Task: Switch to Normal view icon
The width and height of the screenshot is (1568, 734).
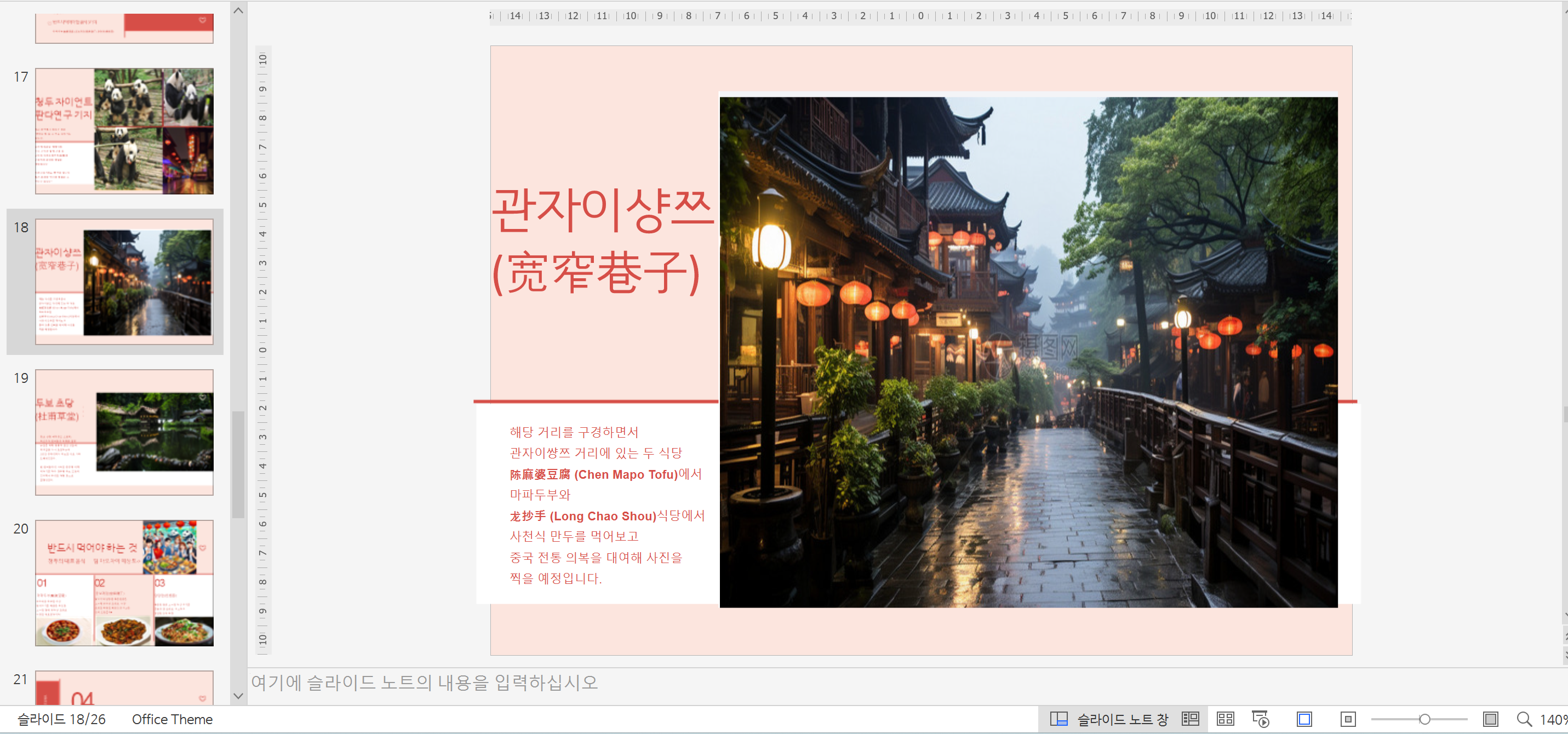Action: pyautogui.click(x=1190, y=719)
